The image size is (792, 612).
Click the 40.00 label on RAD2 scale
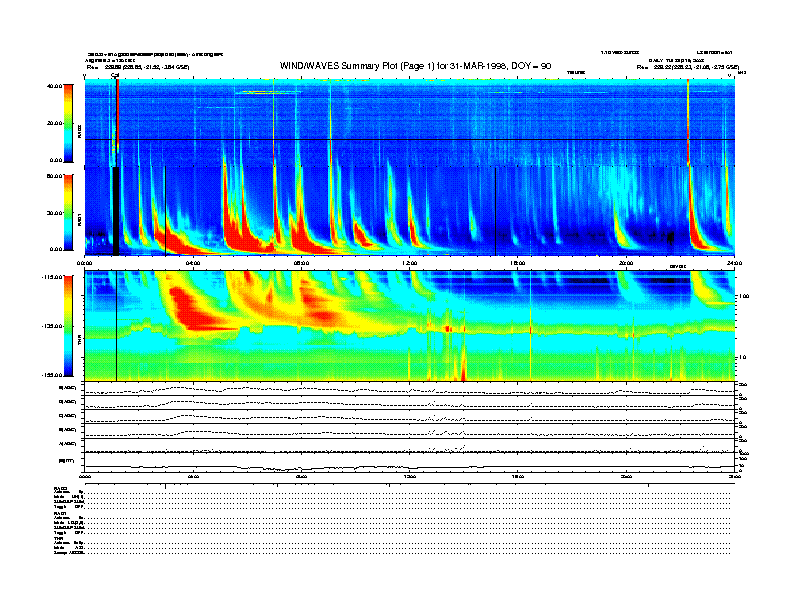(x=55, y=86)
